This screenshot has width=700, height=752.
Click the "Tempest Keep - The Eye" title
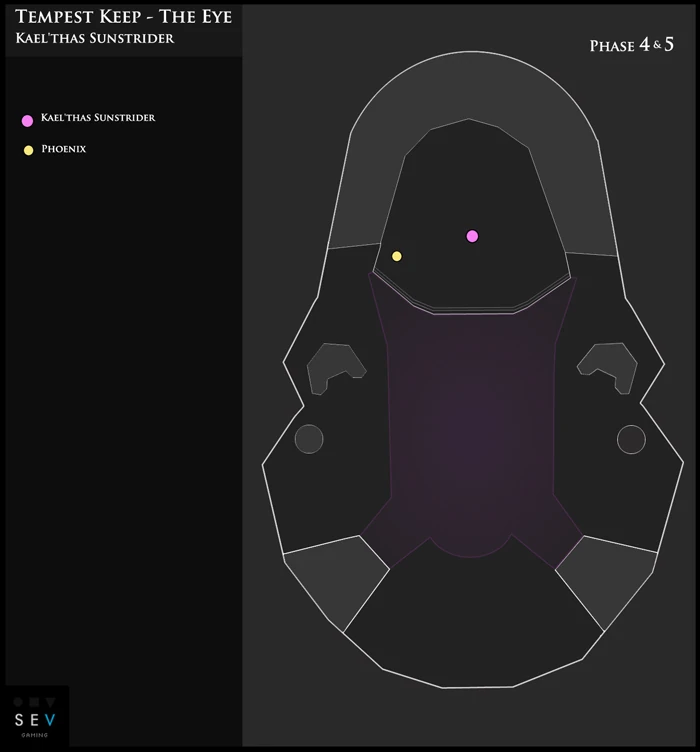(124, 16)
